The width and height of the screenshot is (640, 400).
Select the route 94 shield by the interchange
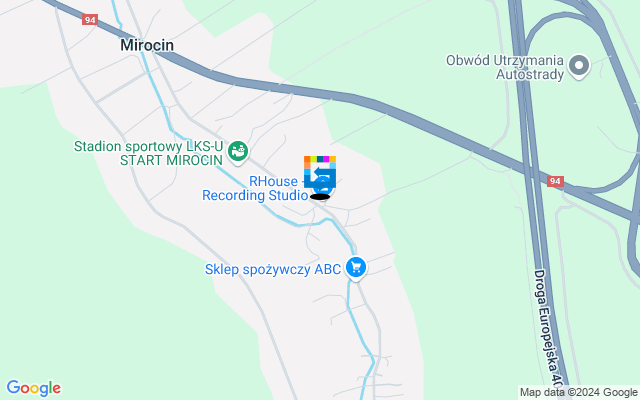coord(555,181)
